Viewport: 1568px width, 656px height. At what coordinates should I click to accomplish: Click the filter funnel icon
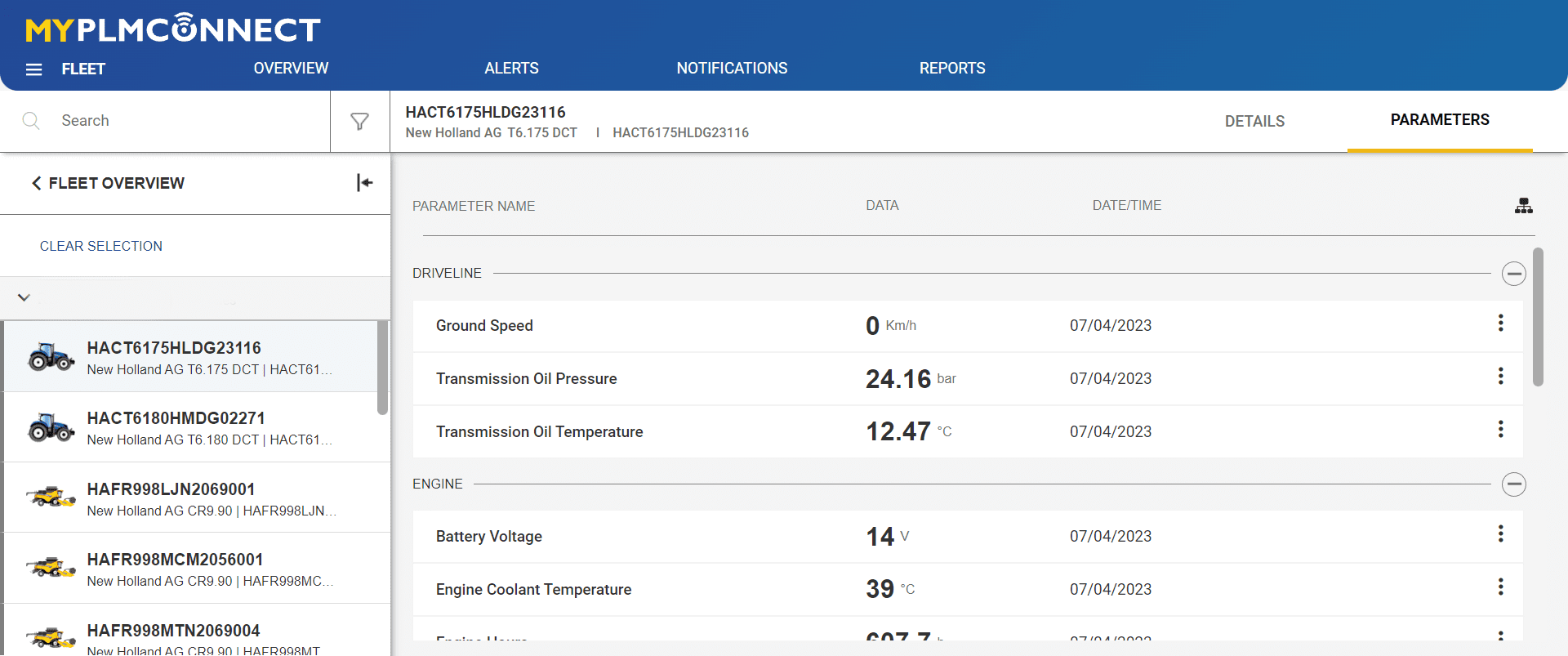click(x=359, y=122)
